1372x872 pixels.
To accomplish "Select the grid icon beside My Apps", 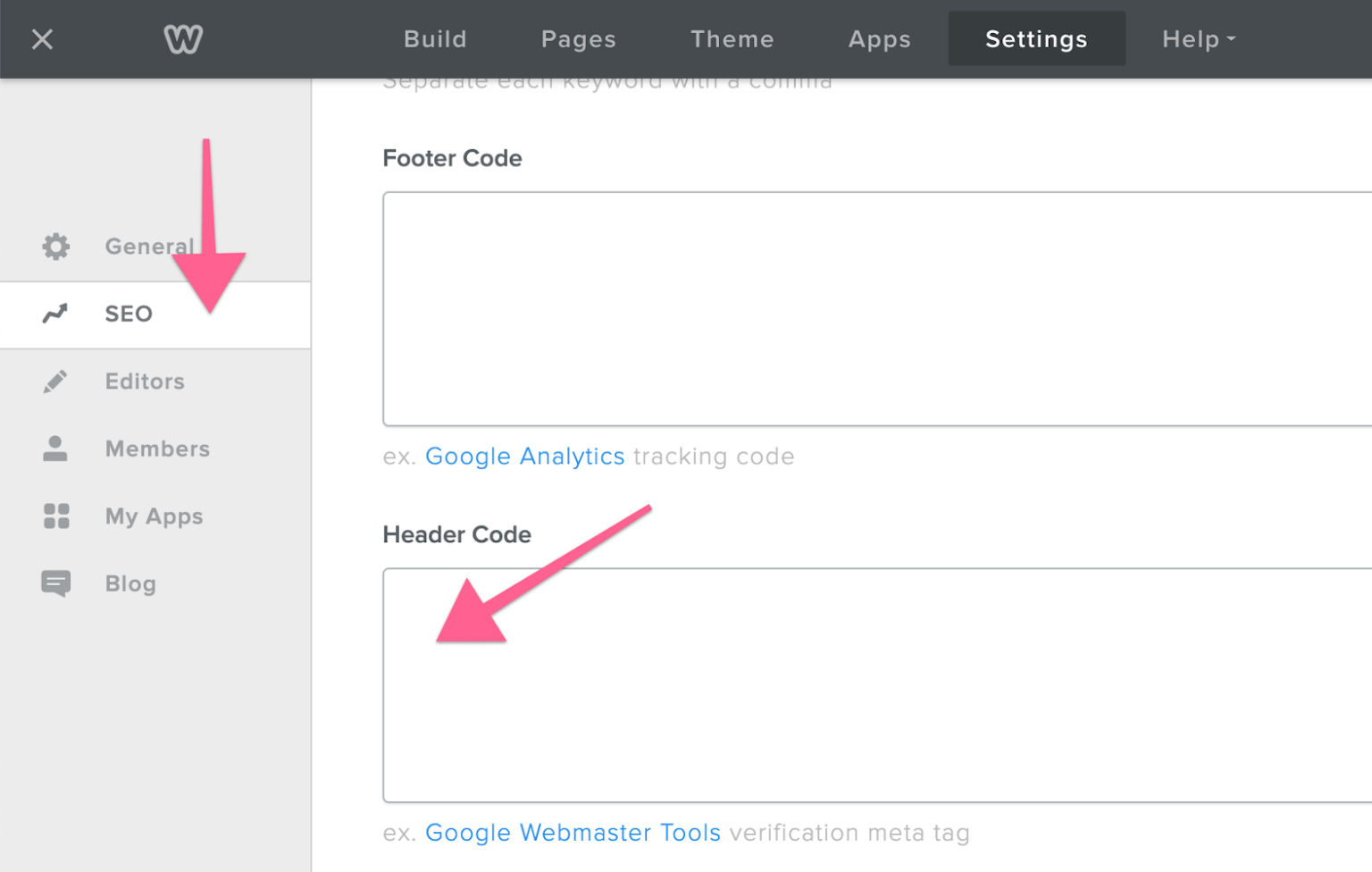I will [x=55, y=516].
